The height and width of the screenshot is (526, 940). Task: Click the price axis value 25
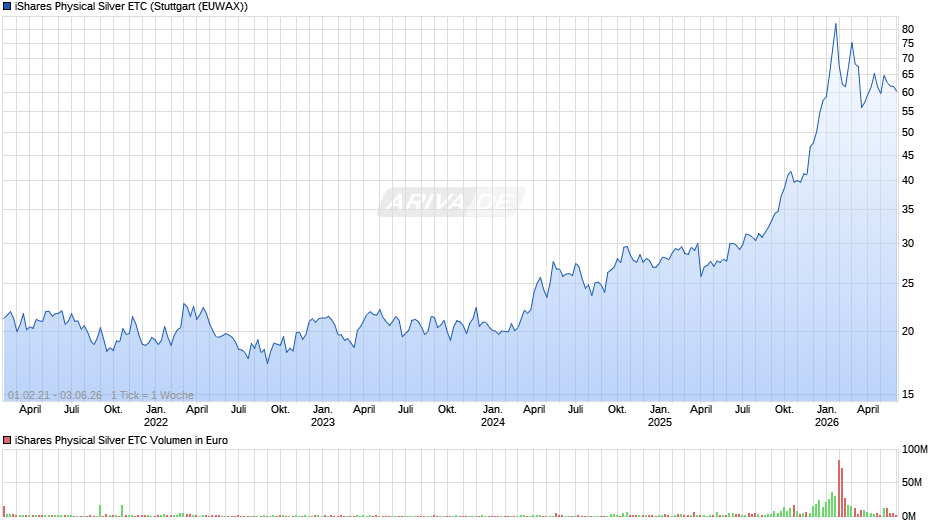[908, 283]
